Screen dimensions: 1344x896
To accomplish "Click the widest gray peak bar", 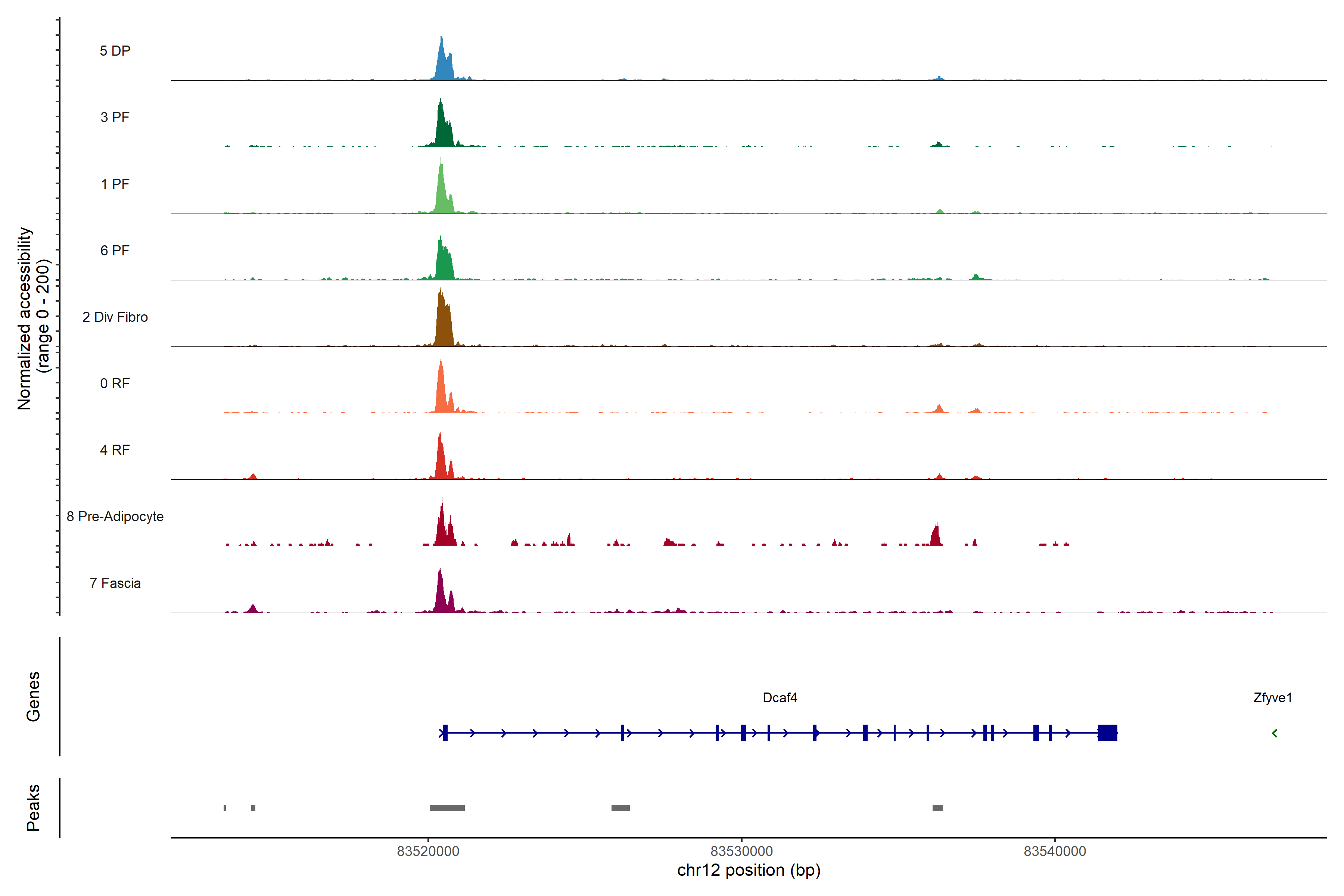I will pos(447,808).
